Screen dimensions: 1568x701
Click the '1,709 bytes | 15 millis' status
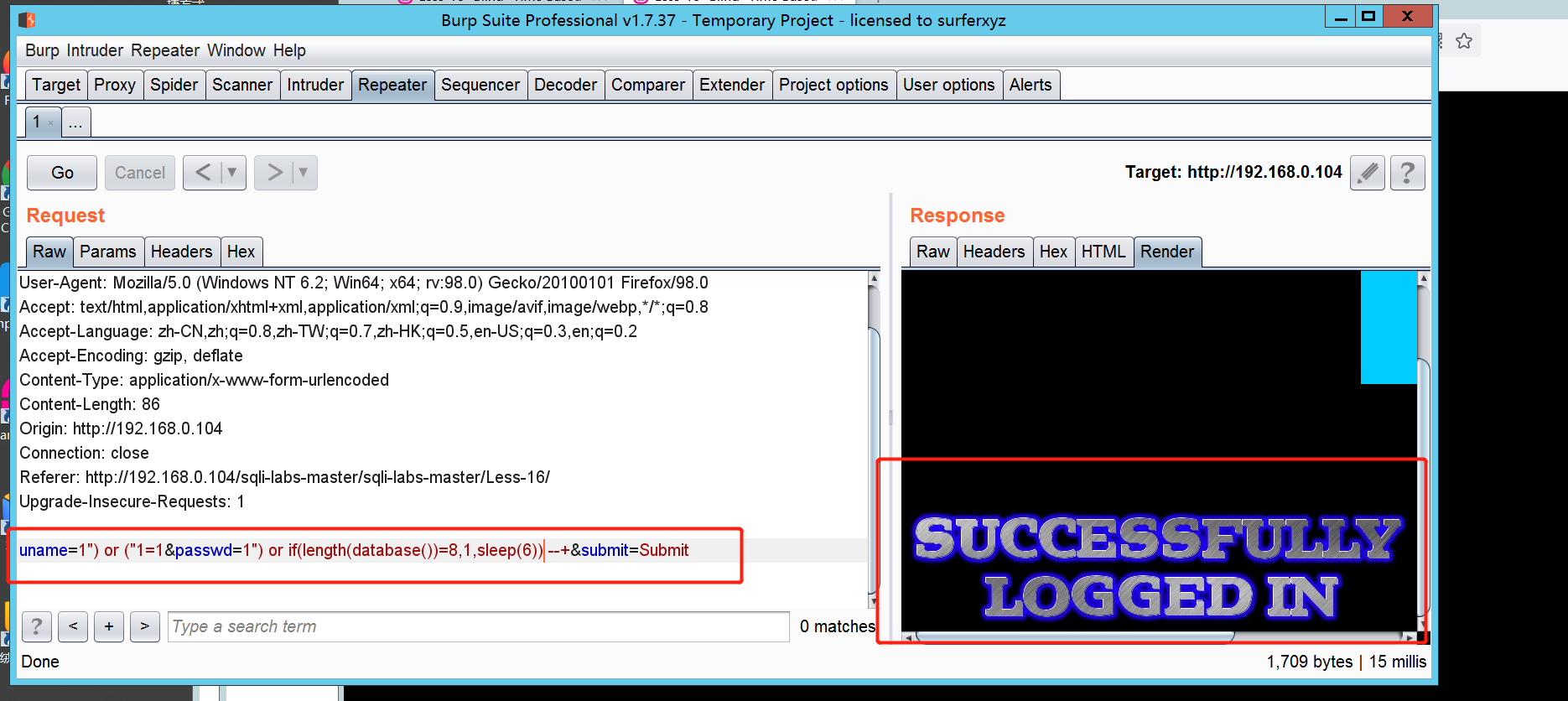pyautogui.click(x=1347, y=662)
